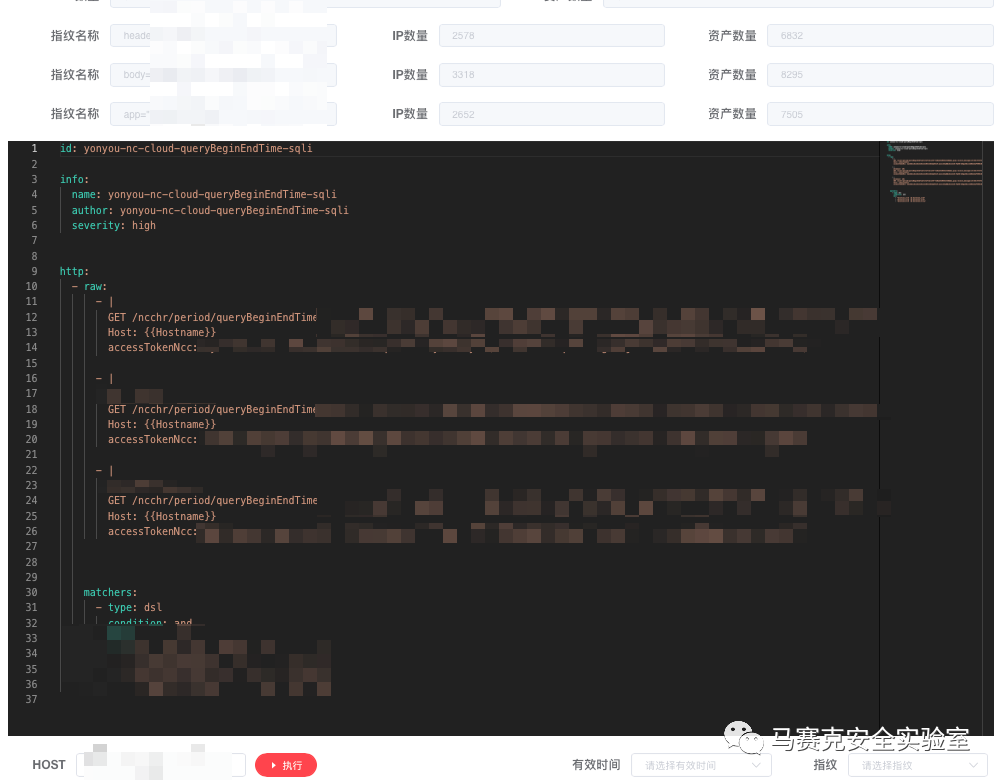Image resolution: width=1003 pixels, height=784 pixels.
Task: Click the 指纹名称 field starting with body=
Action: [x=223, y=75]
